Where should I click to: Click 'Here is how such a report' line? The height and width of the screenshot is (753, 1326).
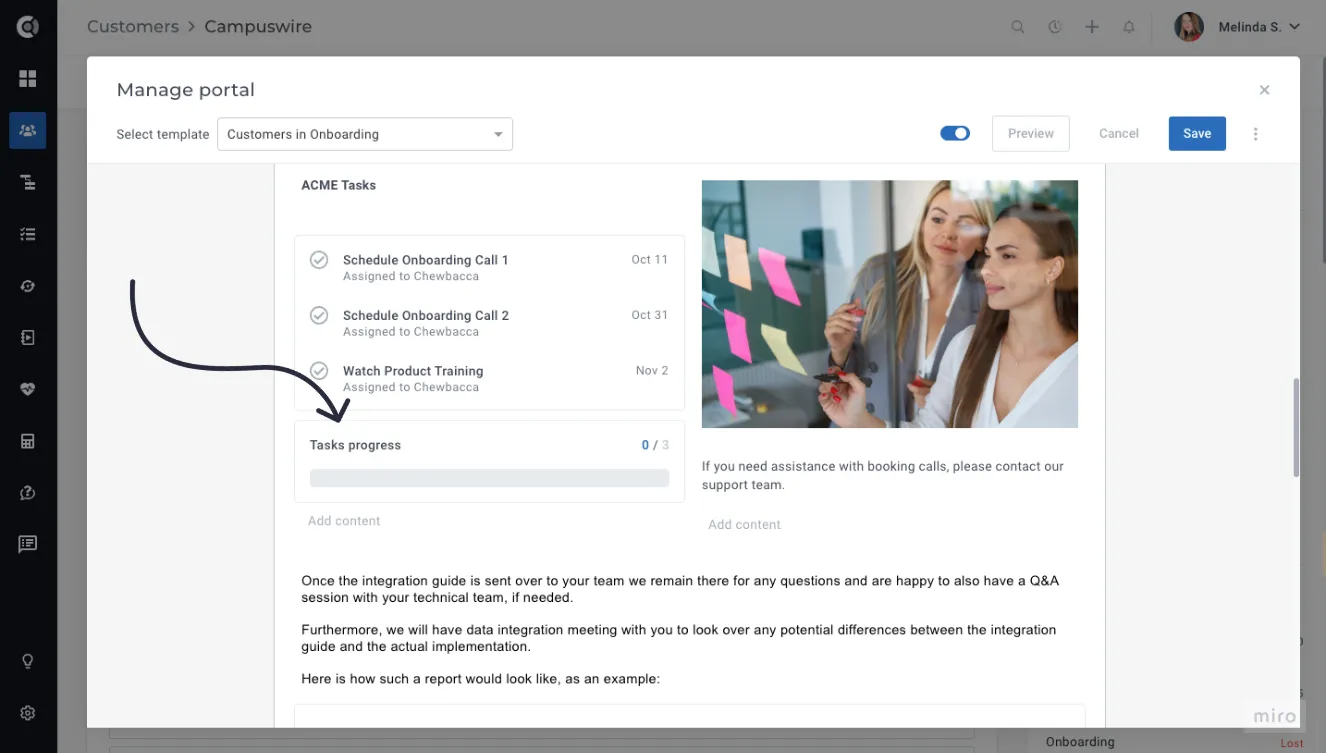[480, 679]
